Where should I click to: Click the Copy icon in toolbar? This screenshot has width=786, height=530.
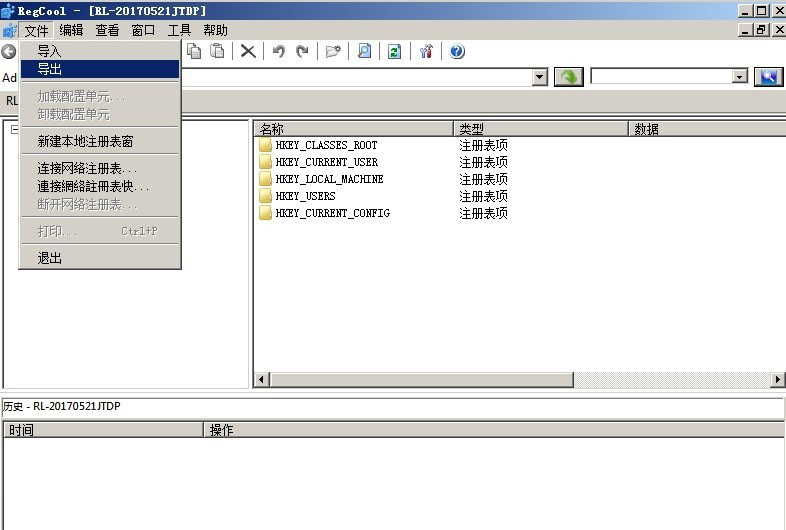point(195,51)
